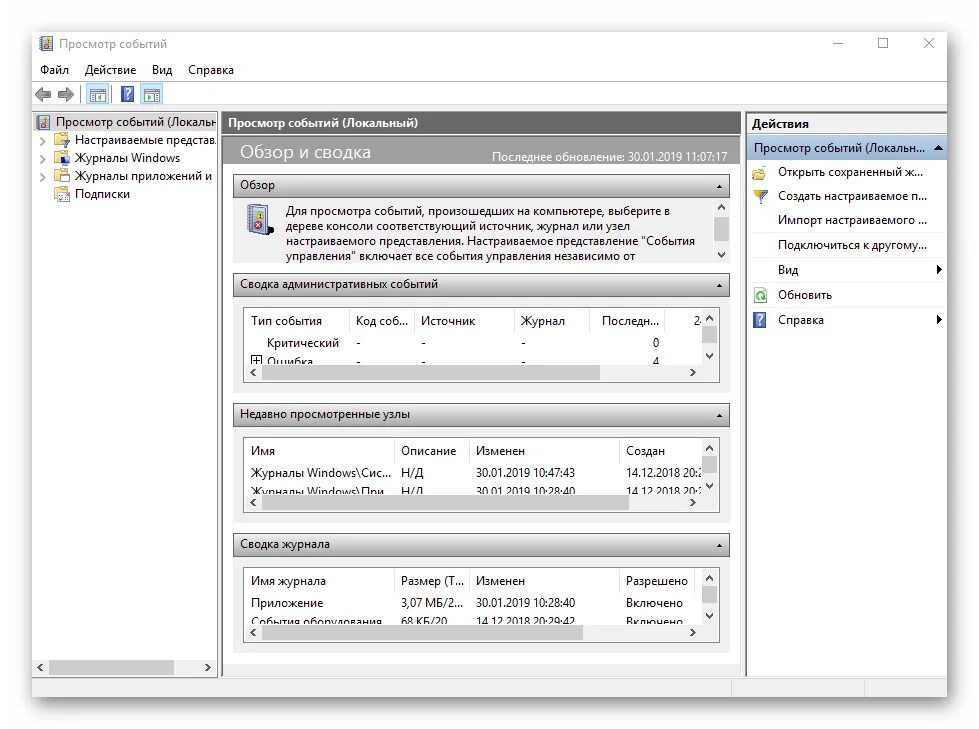Click the Журналы приложений folder icon
Screen dimensions: 979x729
62,175
